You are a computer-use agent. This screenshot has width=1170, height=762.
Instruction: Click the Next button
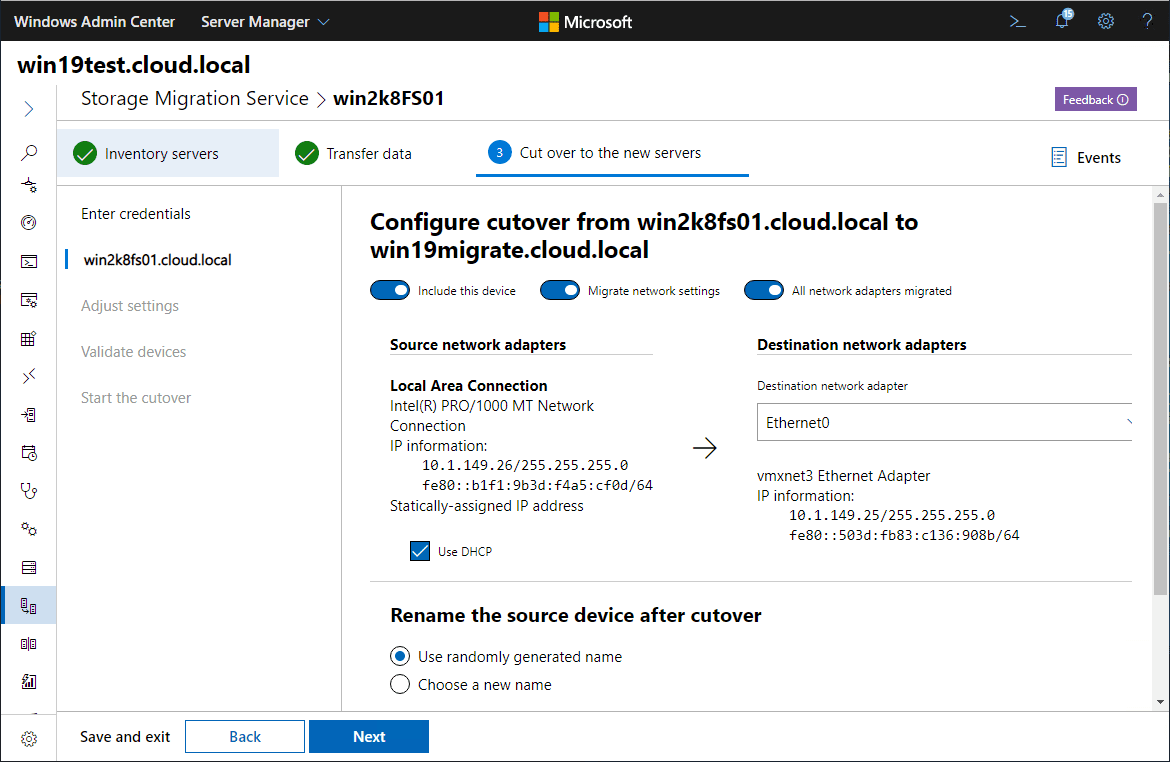coord(369,737)
